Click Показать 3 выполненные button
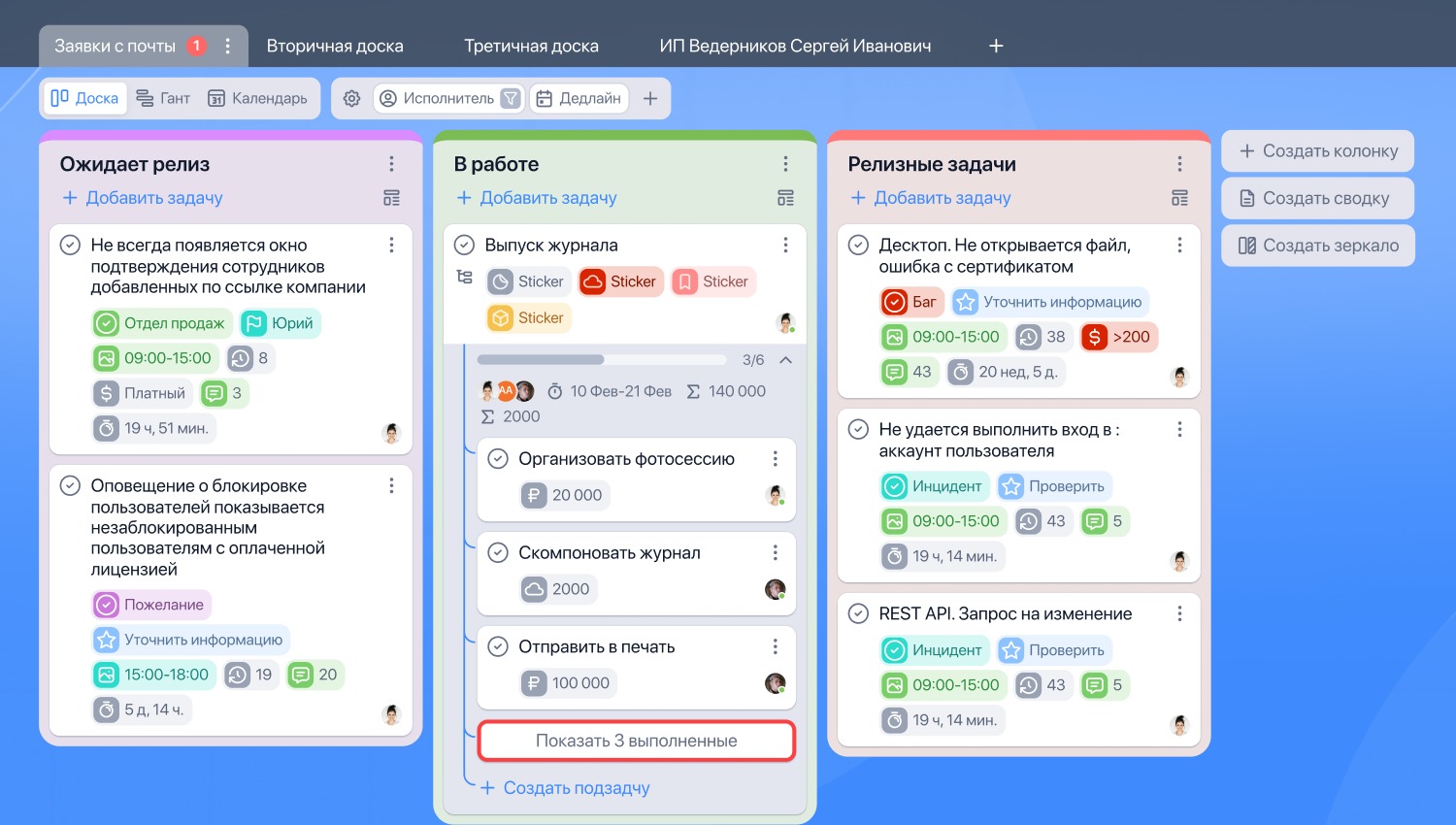 tap(637, 741)
